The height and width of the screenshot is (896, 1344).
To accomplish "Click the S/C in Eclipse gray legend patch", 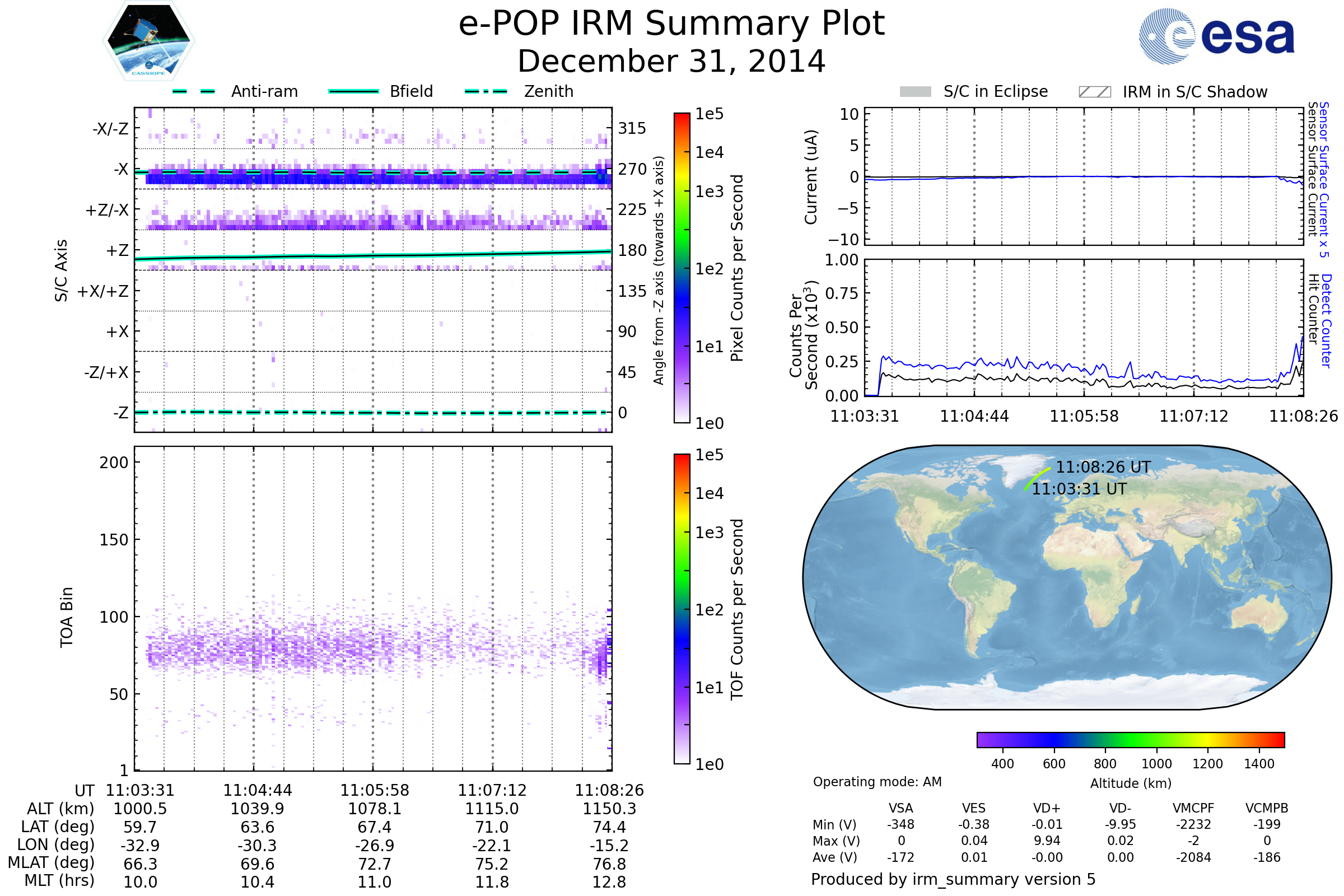I will pyautogui.click(x=915, y=92).
